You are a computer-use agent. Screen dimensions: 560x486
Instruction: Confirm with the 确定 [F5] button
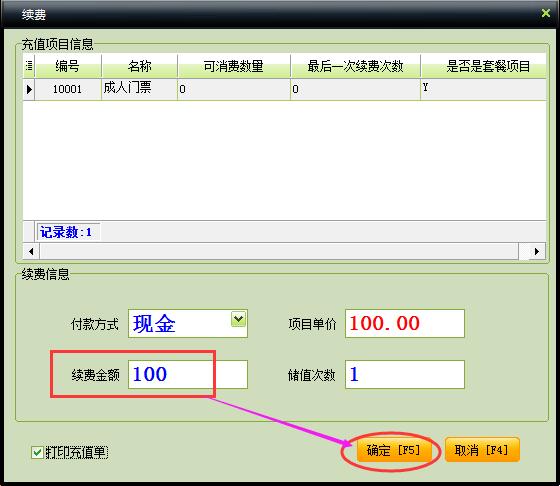pos(393,450)
